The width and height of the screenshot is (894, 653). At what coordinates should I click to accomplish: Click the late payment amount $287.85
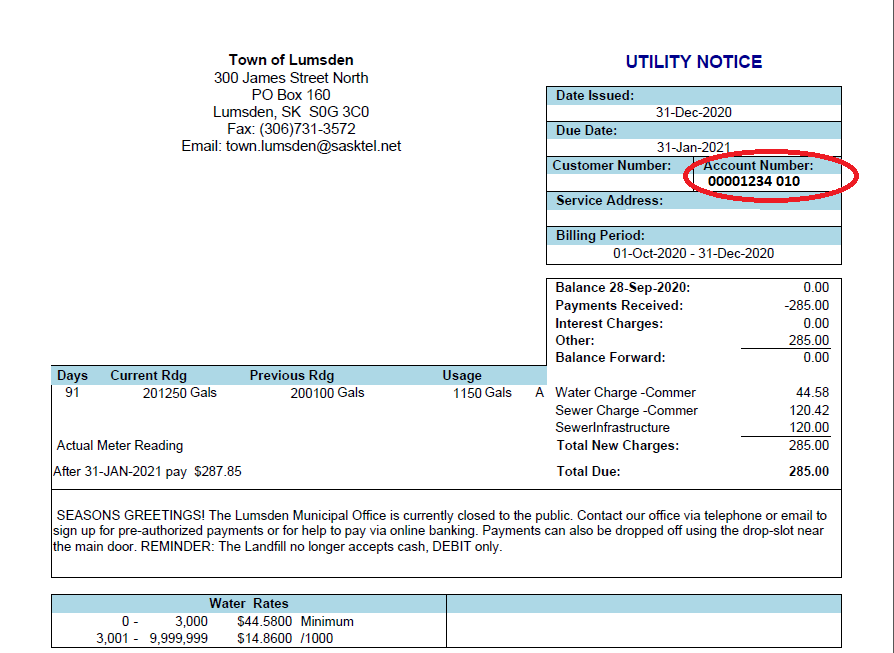pos(217,471)
